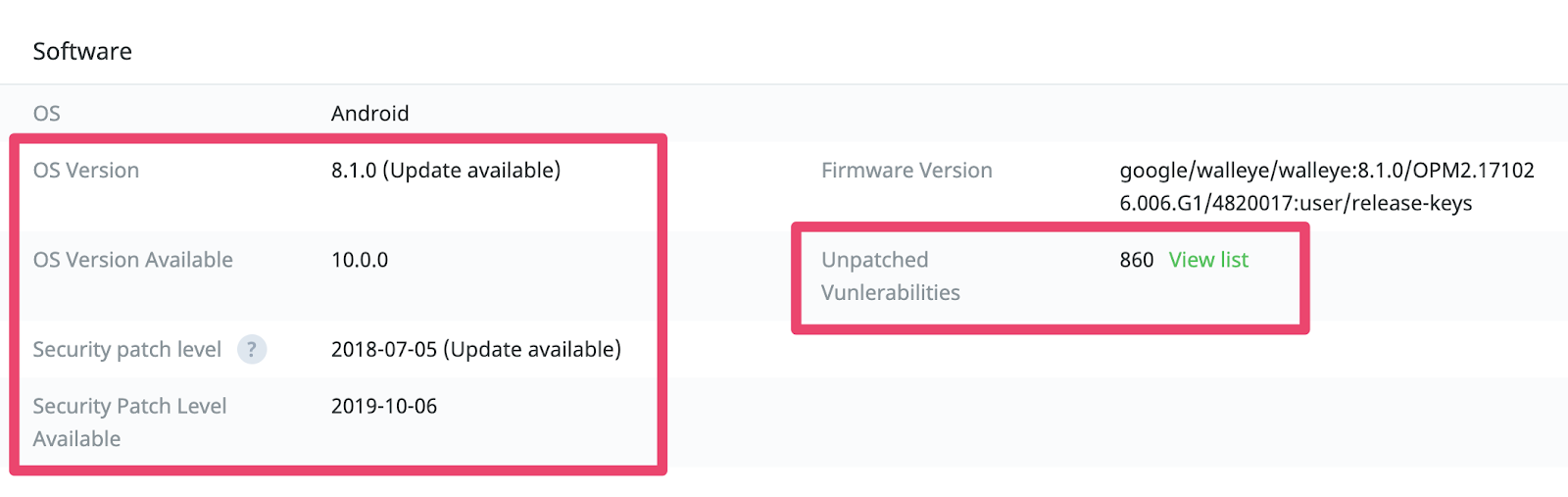The image size is (1568, 497).
Task: Click the Security Patch Level Available label
Action: (x=129, y=422)
